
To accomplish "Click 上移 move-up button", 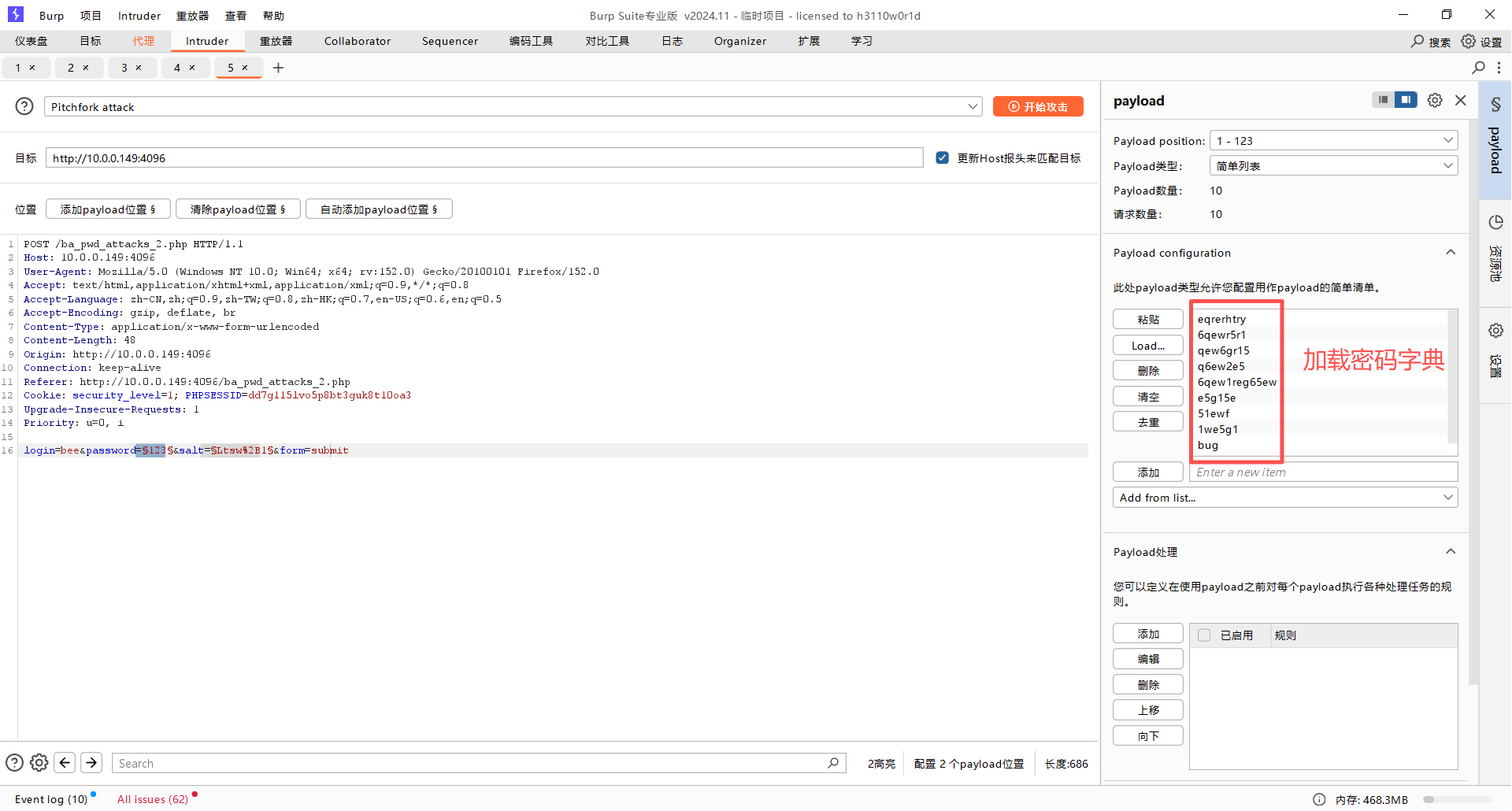I will pos(1148,709).
